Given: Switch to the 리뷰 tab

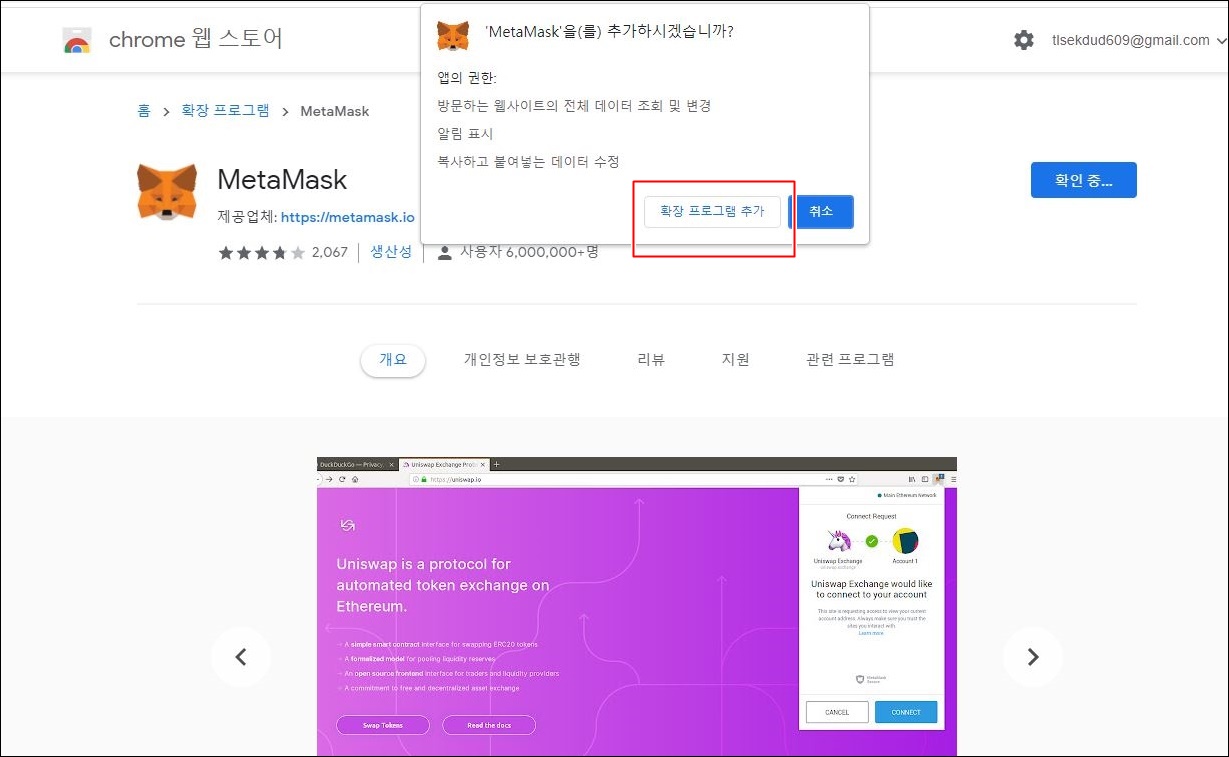Looking at the screenshot, I should [651, 360].
